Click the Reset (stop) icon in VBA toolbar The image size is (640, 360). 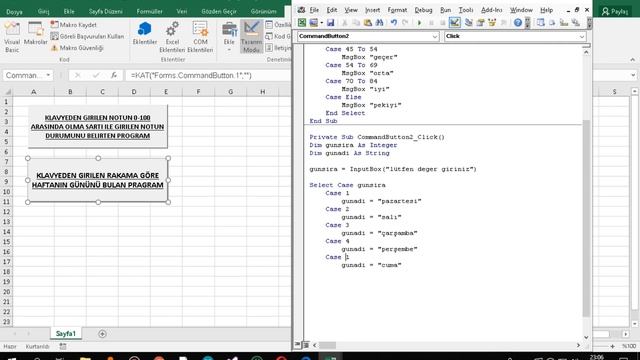[442, 23]
